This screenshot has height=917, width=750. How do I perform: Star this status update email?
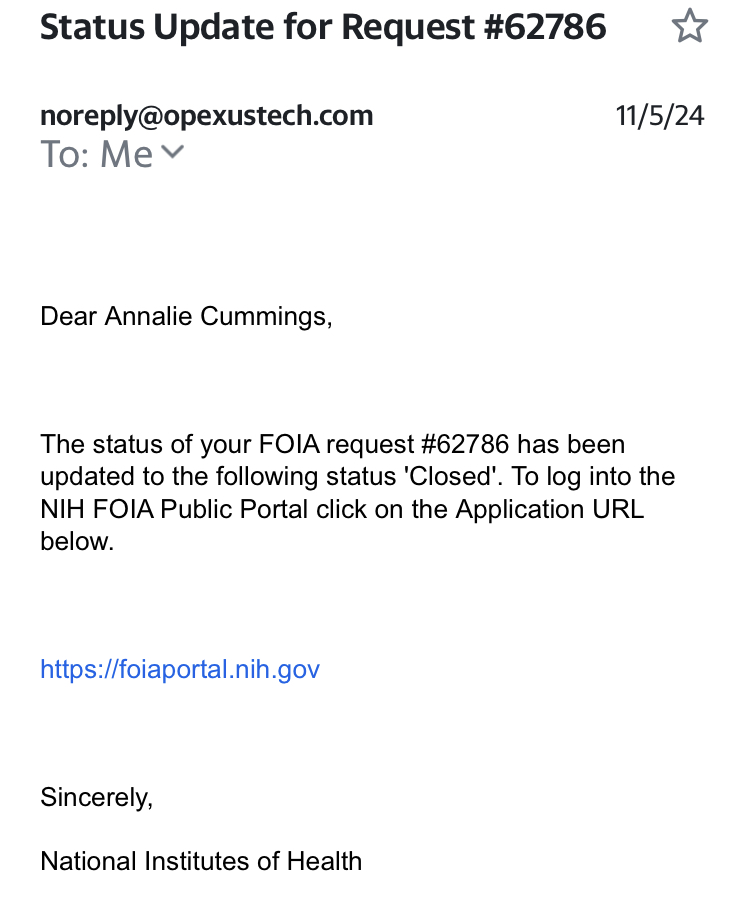pyautogui.click(x=689, y=27)
